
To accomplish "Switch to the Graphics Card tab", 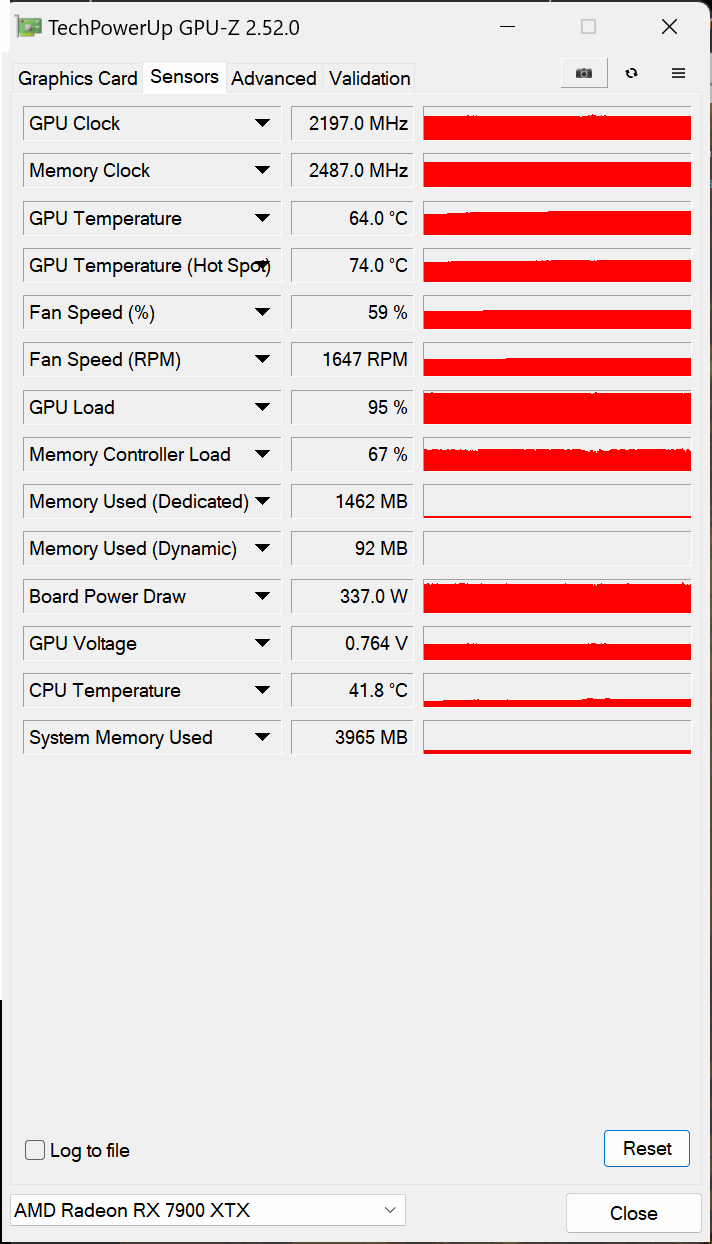I will click(78, 78).
